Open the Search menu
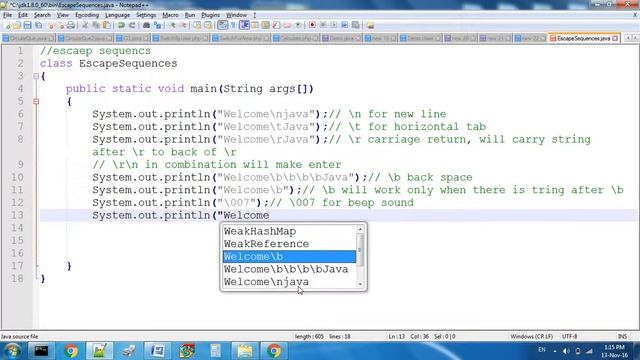The image size is (640, 360). pos(42,15)
